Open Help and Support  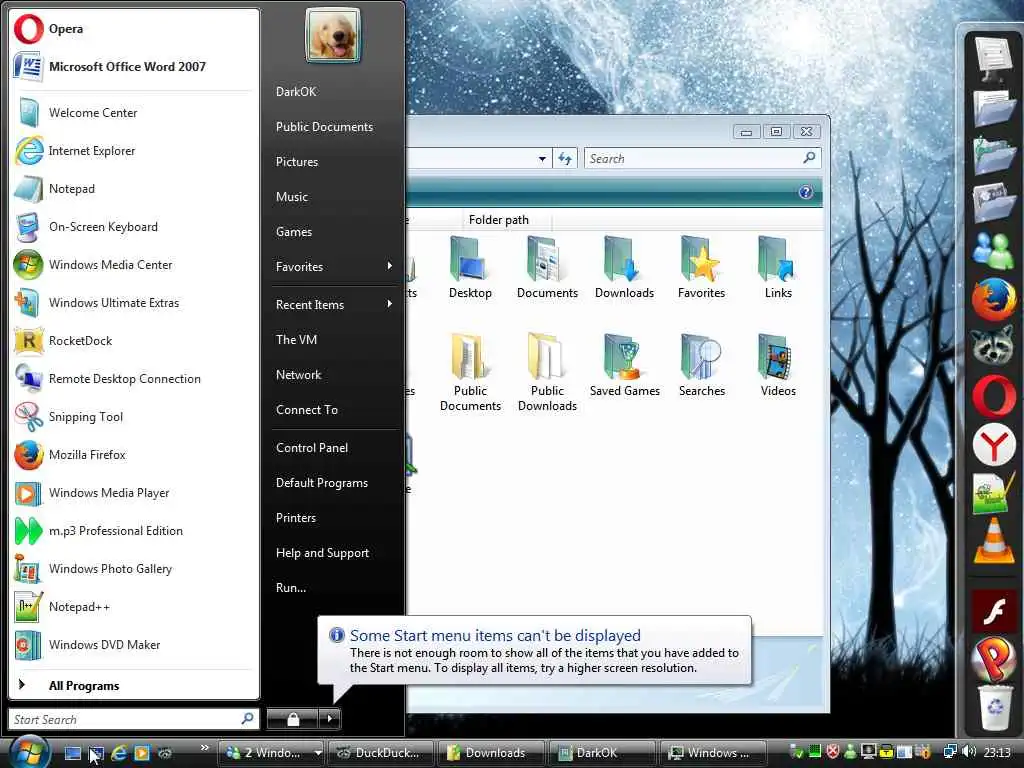[x=322, y=553]
